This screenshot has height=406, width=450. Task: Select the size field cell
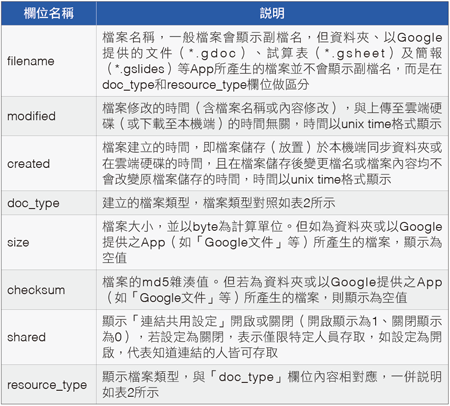tap(49, 242)
